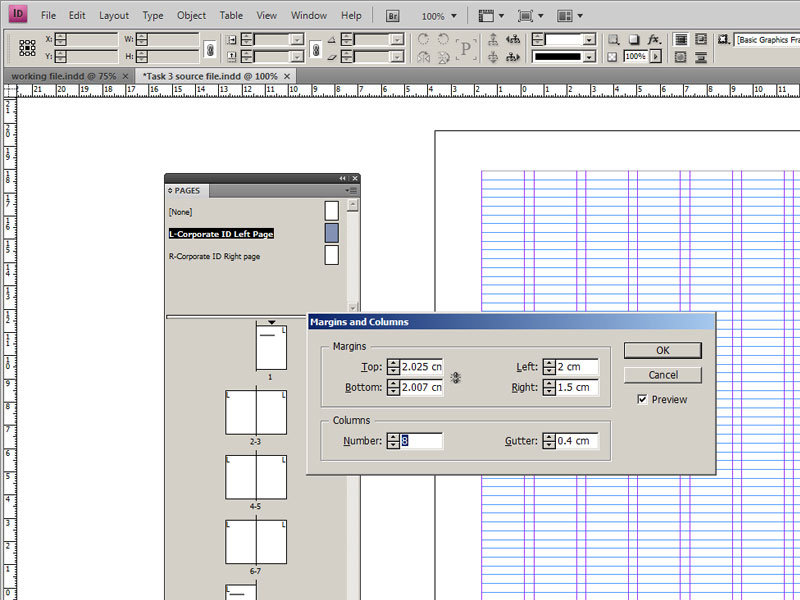Select the reference point locator grid
Viewport: 800px width, 600px height.
click(27, 47)
